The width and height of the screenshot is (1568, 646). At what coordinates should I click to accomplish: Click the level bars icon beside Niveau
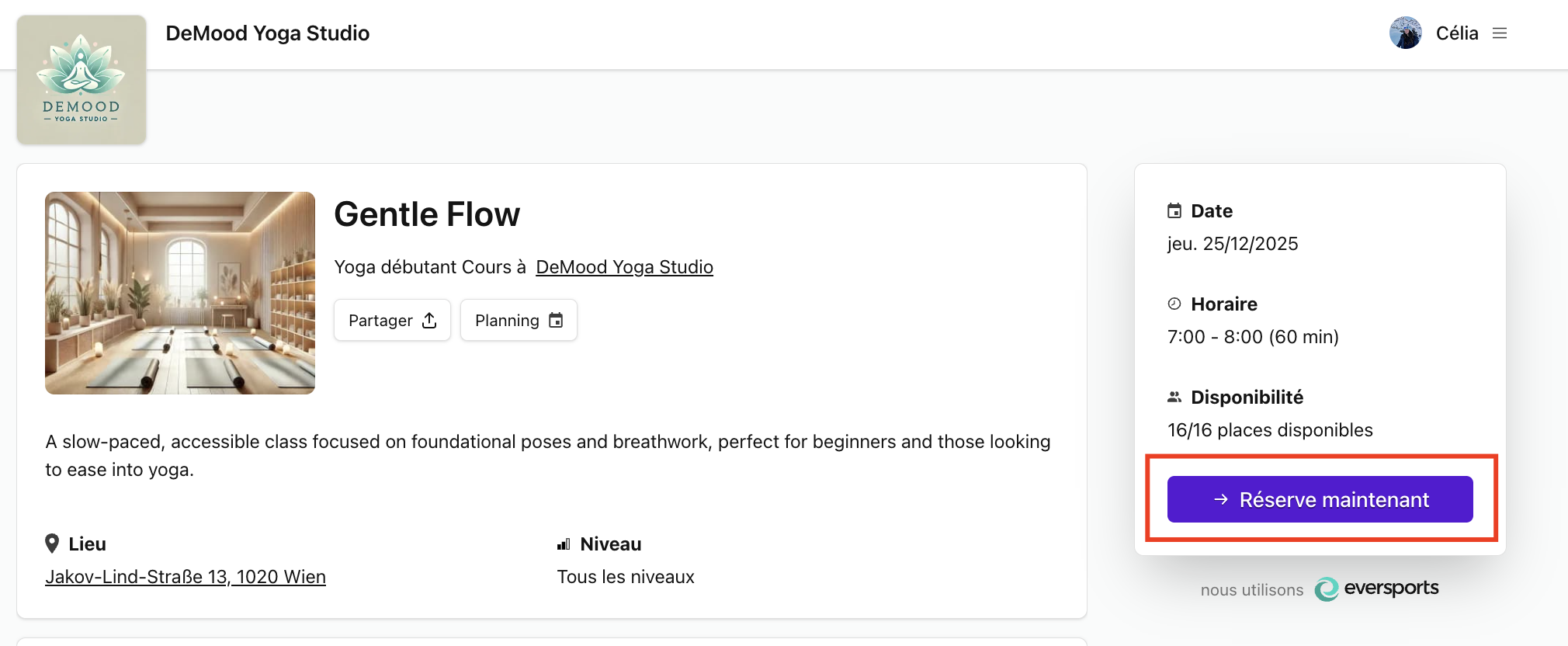tap(564, 544)
